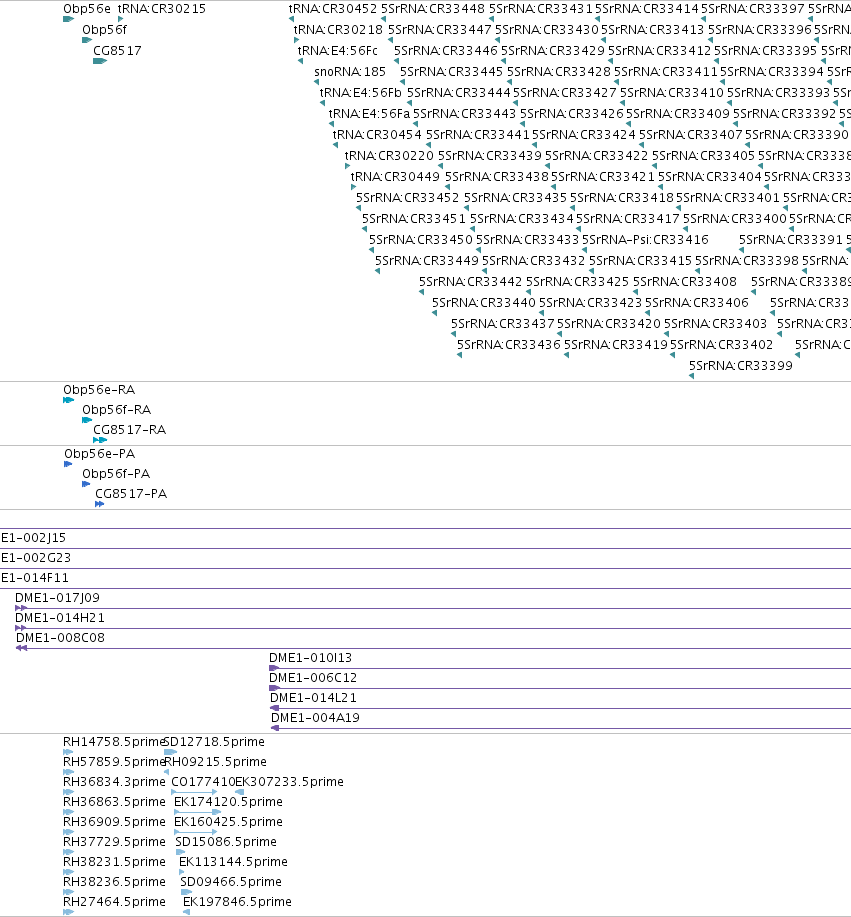Select the EK197846.5prime EST label
This screenshot has height=917, width=851.
tap(237, 902)
